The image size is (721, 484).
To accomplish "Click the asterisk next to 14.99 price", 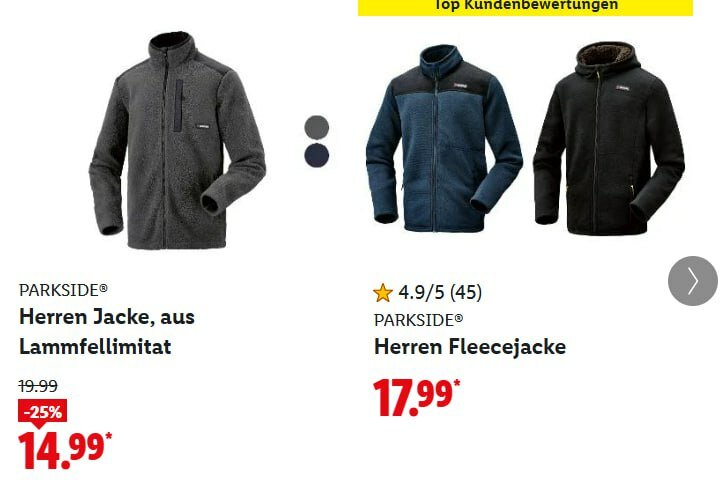I will pos(109,436).
